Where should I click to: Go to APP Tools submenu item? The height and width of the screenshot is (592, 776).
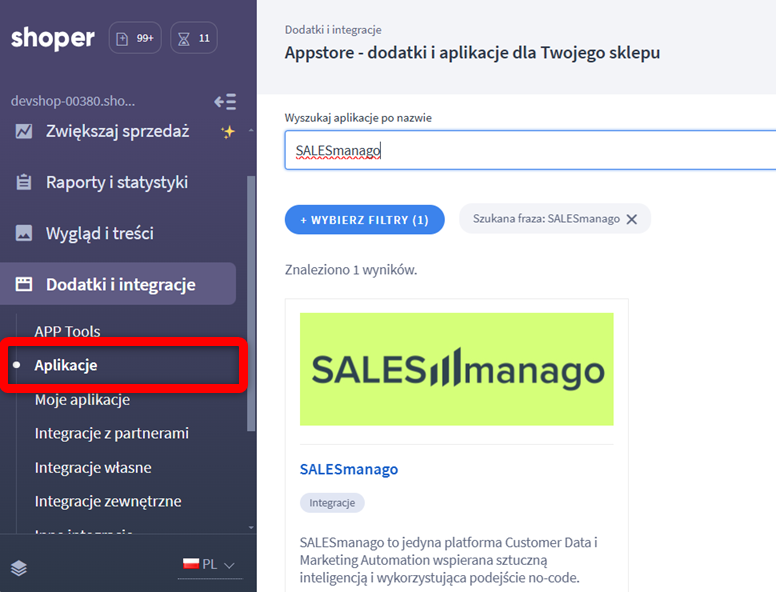pos(67,331)
